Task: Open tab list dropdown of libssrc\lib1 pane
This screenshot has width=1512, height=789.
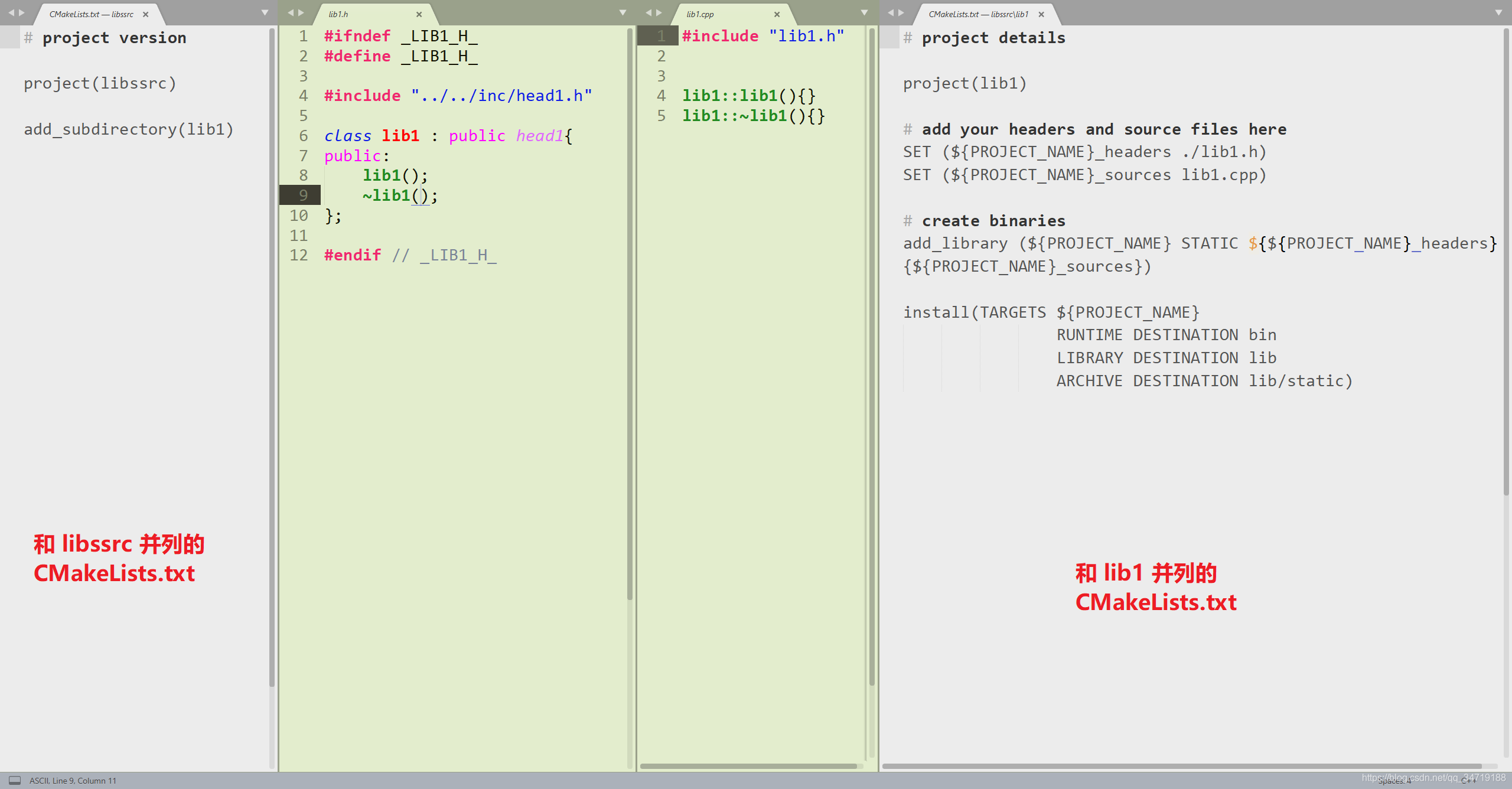Action: [1498, 12]
